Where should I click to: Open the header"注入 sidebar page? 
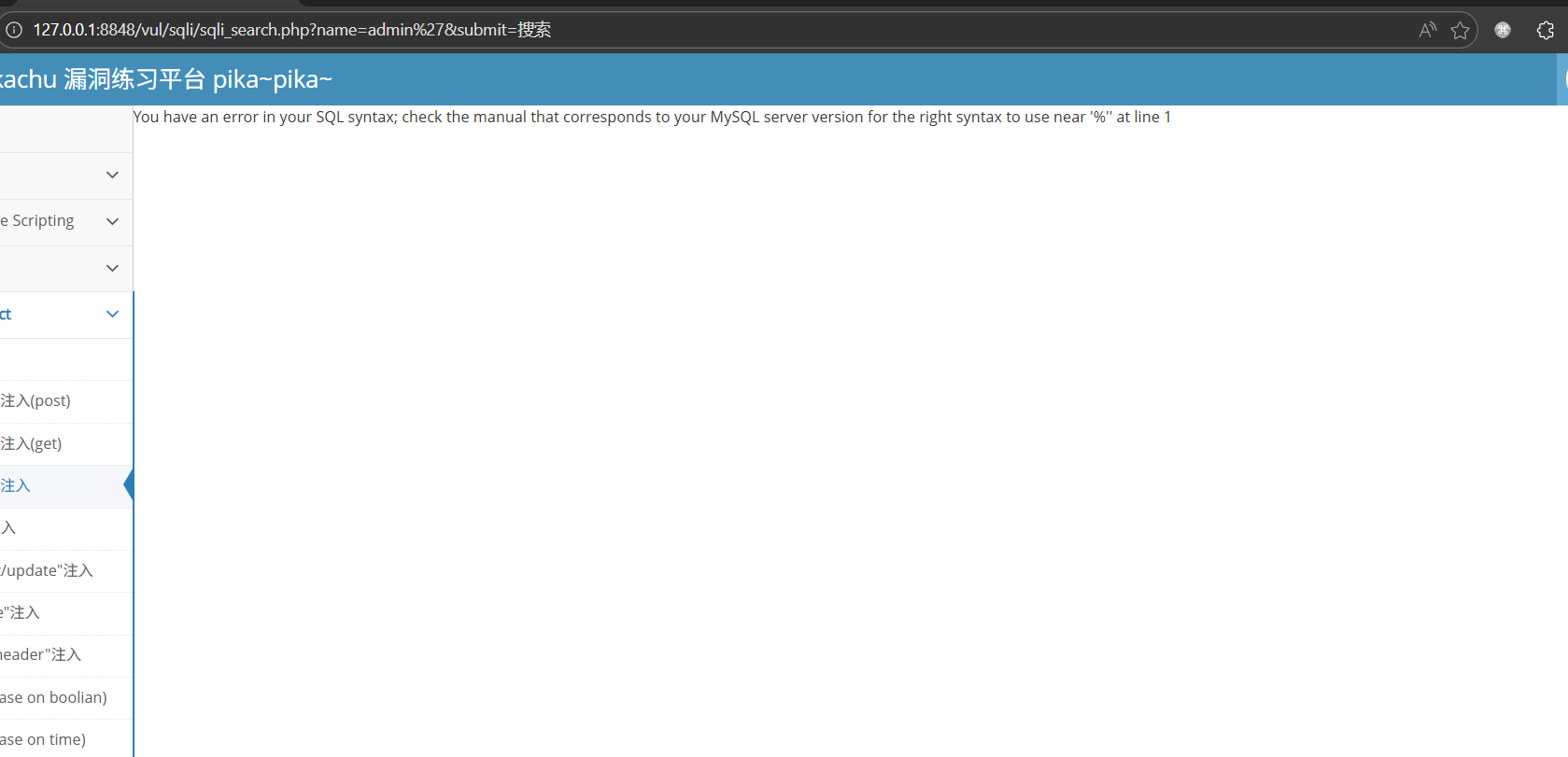point(41,655)
